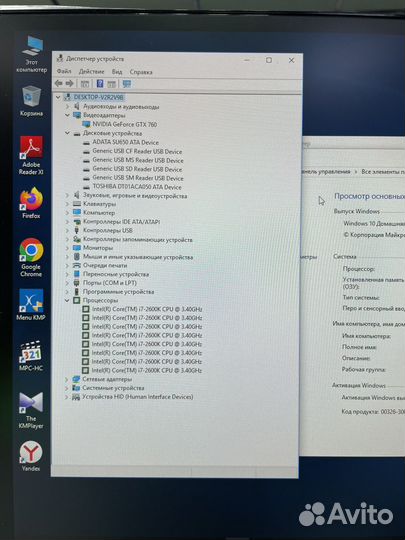Collapse the Видеоадаптеры category
This screenshot has height=540, width=405.
tap(68, 115)
